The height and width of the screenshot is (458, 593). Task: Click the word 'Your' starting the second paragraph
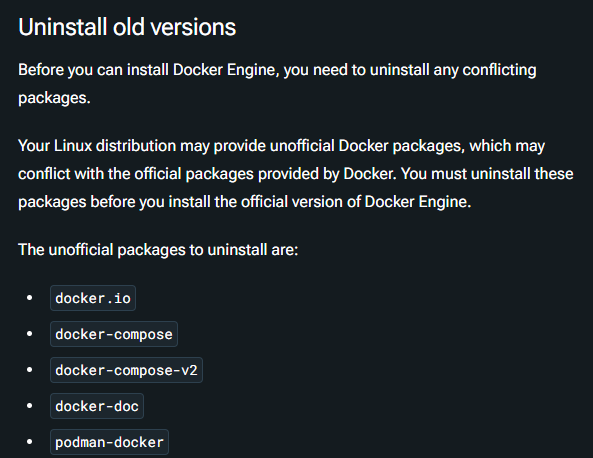tap(34, 146)
